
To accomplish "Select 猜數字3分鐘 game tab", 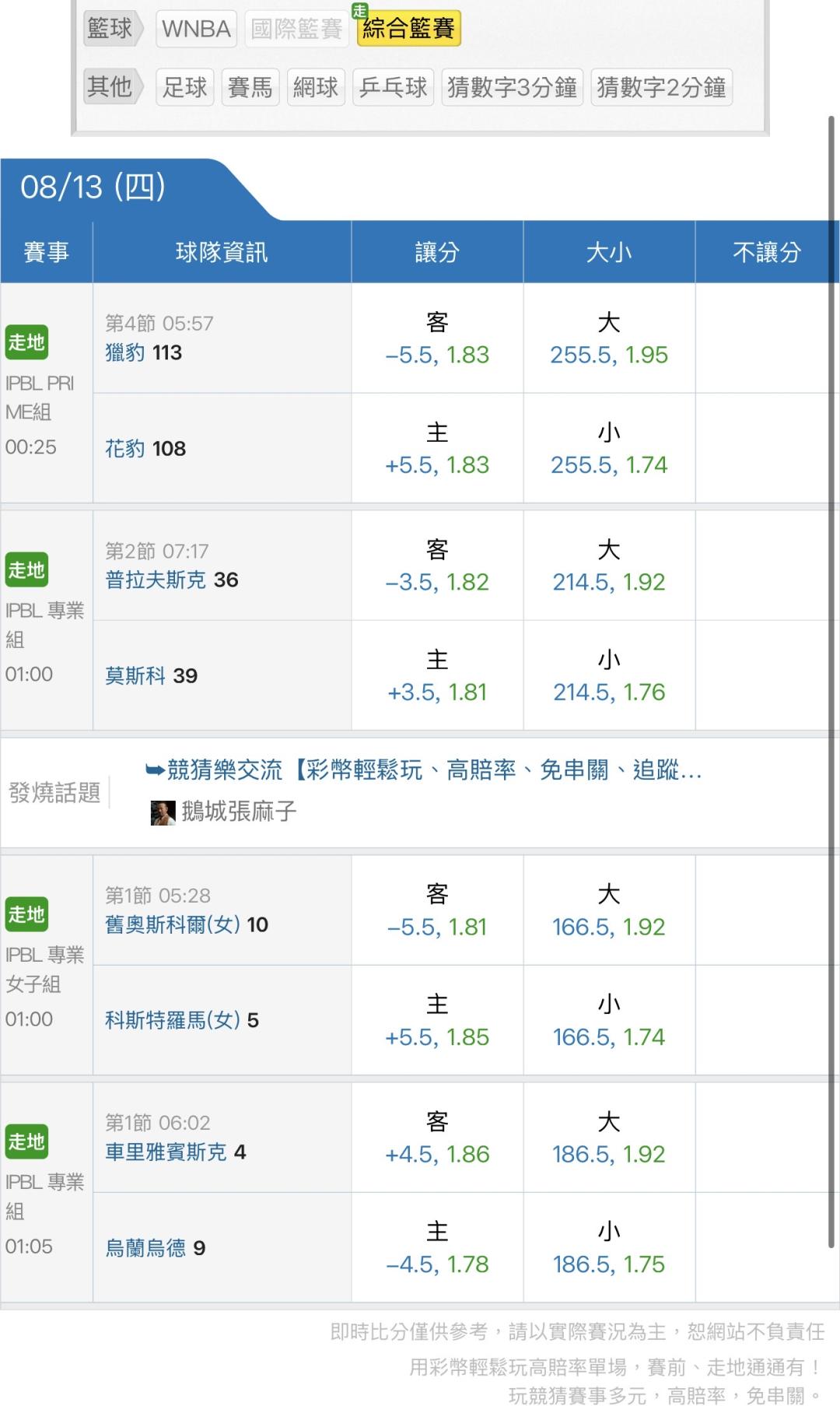I will pyautogui.click(x=512, y=87).
